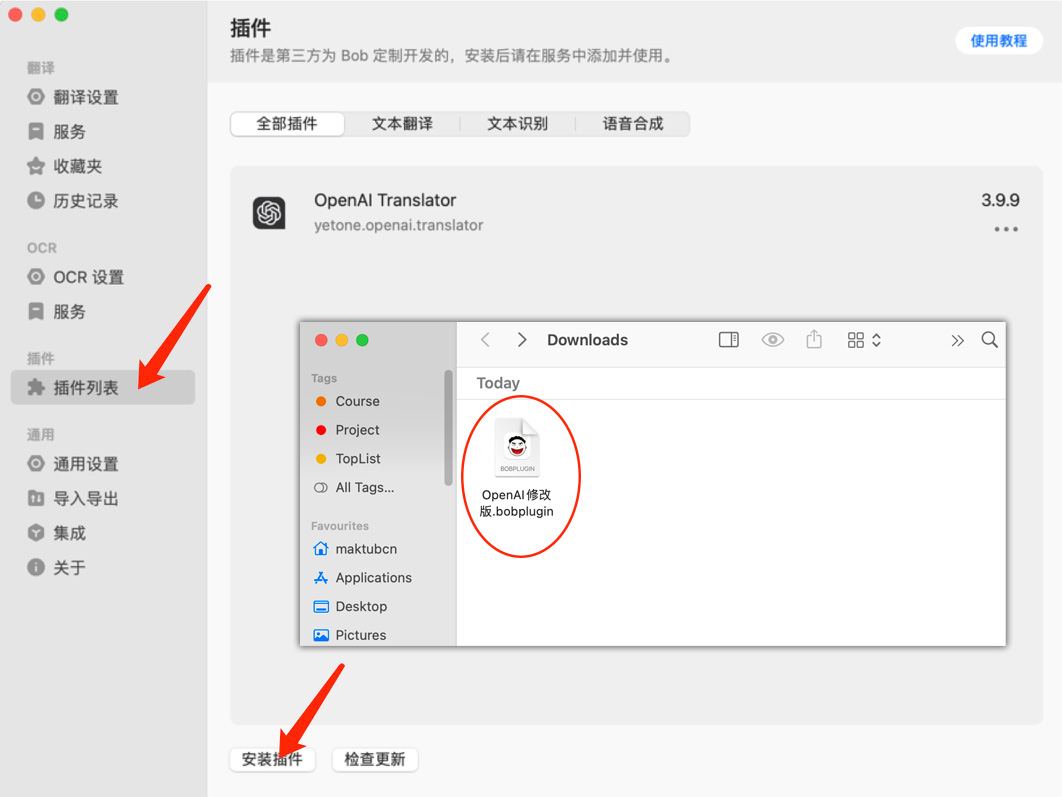
Task: Open 关于 about item
Action: pyautogui.click(x=103, y=567)
